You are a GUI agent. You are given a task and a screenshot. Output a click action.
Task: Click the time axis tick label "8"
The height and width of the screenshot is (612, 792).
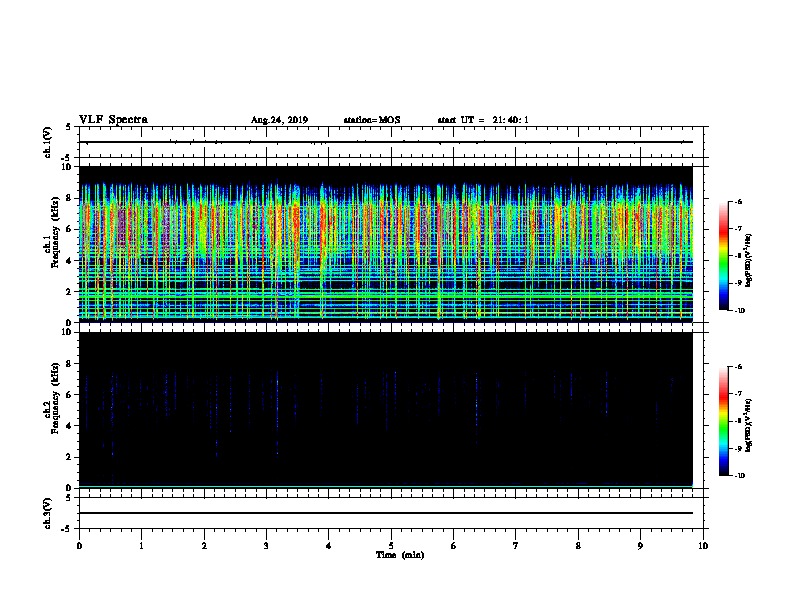tap(578, 546)
